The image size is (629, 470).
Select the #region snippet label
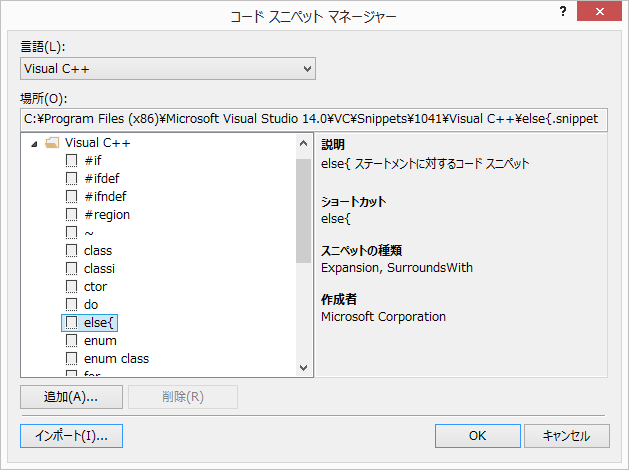point(107,215)
